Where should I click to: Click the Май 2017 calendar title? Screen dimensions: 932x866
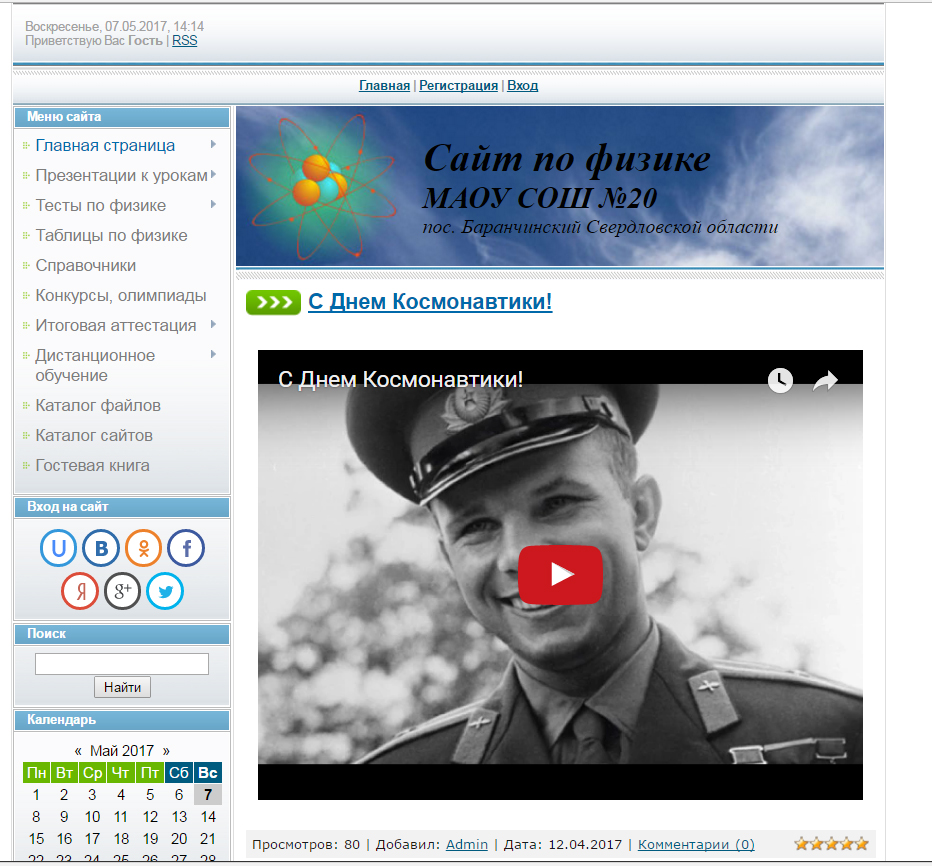[x=122, y=751]
